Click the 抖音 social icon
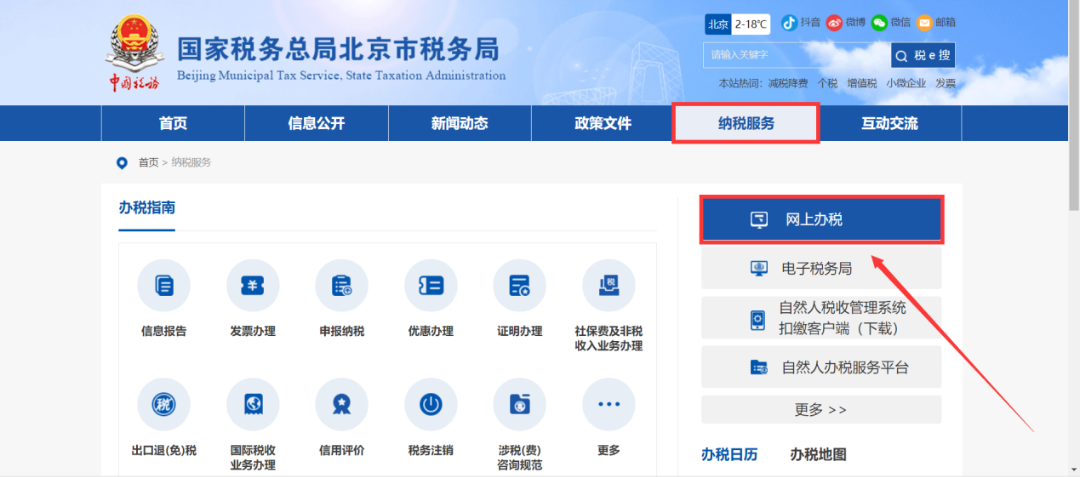Viewport: 1080px width, 477px height. pos(789,23)
